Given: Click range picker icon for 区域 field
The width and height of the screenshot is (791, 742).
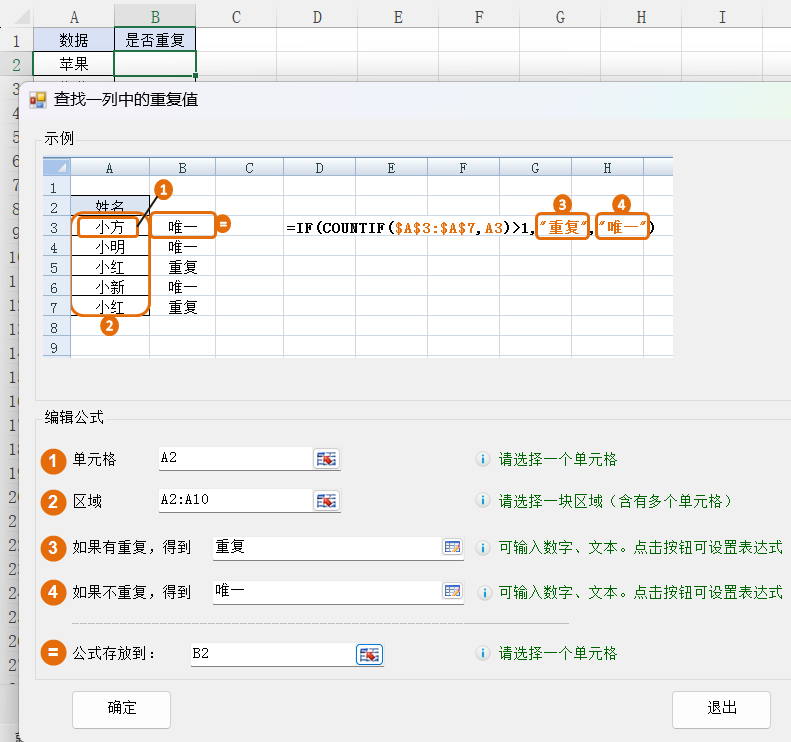Looking at the screenshot, I should click(x=327, y=501).
